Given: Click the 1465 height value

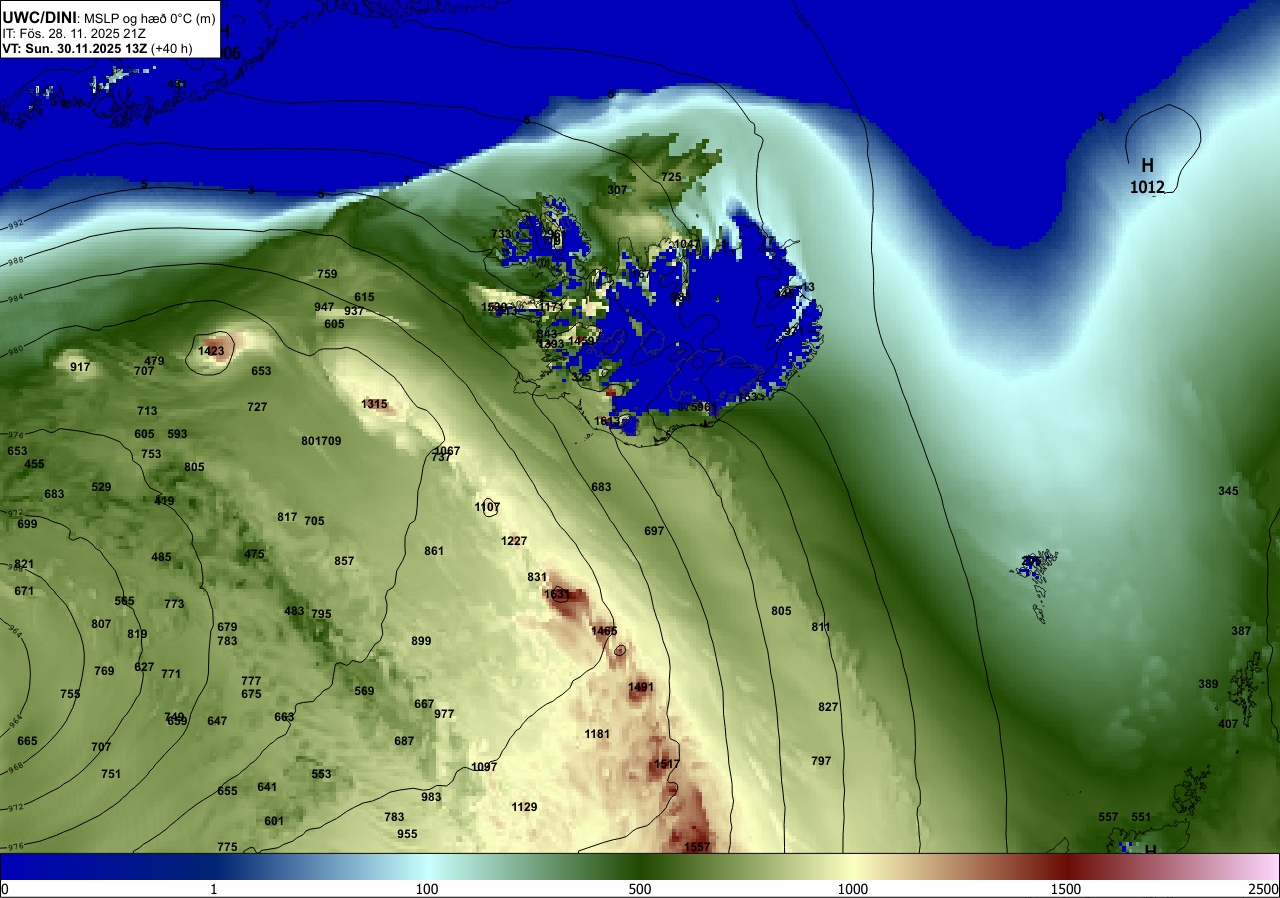Looking at the screenshot, I should [604, 631].
